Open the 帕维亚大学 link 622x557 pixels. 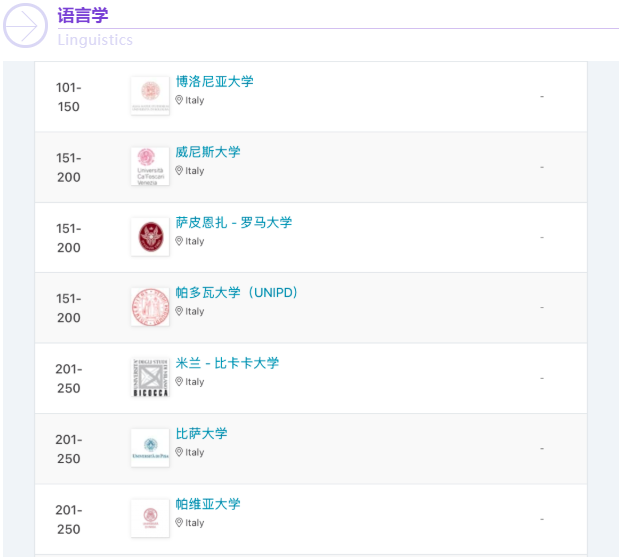[x=208, y=504]
